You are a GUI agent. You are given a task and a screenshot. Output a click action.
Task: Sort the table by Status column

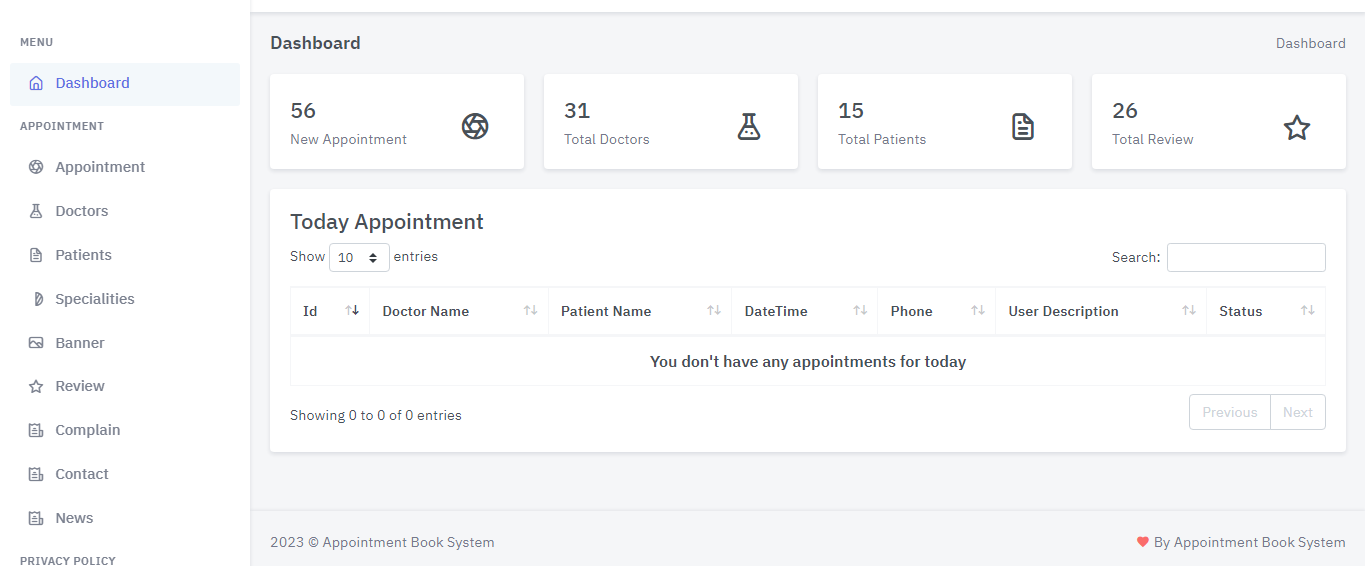(1265, 311)
